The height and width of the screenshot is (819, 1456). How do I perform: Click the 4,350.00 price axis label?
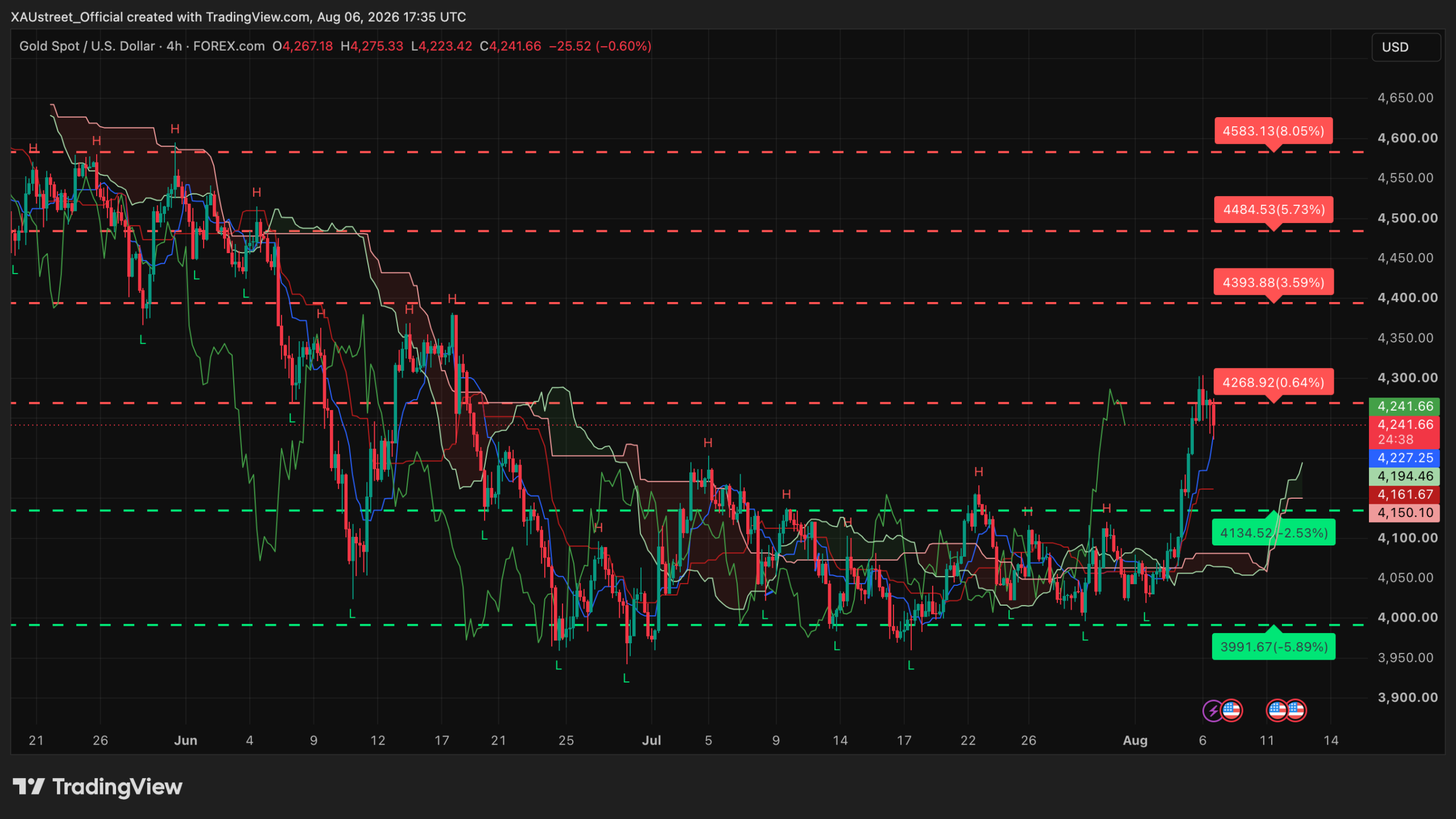[1405, 338]
